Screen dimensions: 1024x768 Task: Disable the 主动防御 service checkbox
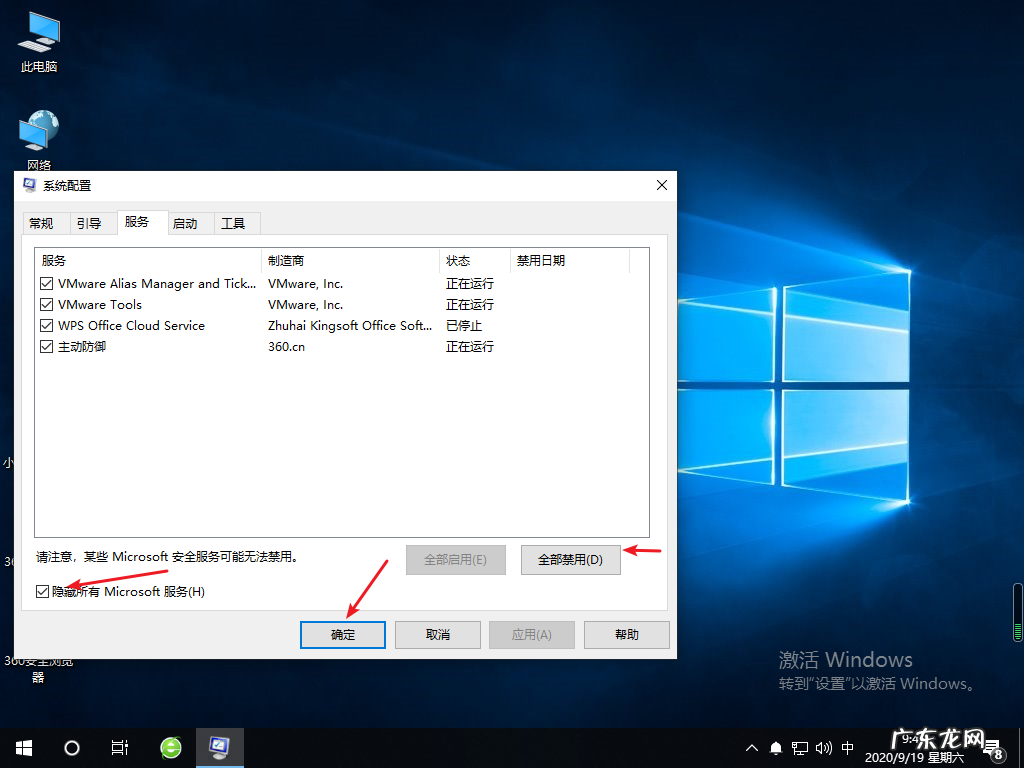46,346
